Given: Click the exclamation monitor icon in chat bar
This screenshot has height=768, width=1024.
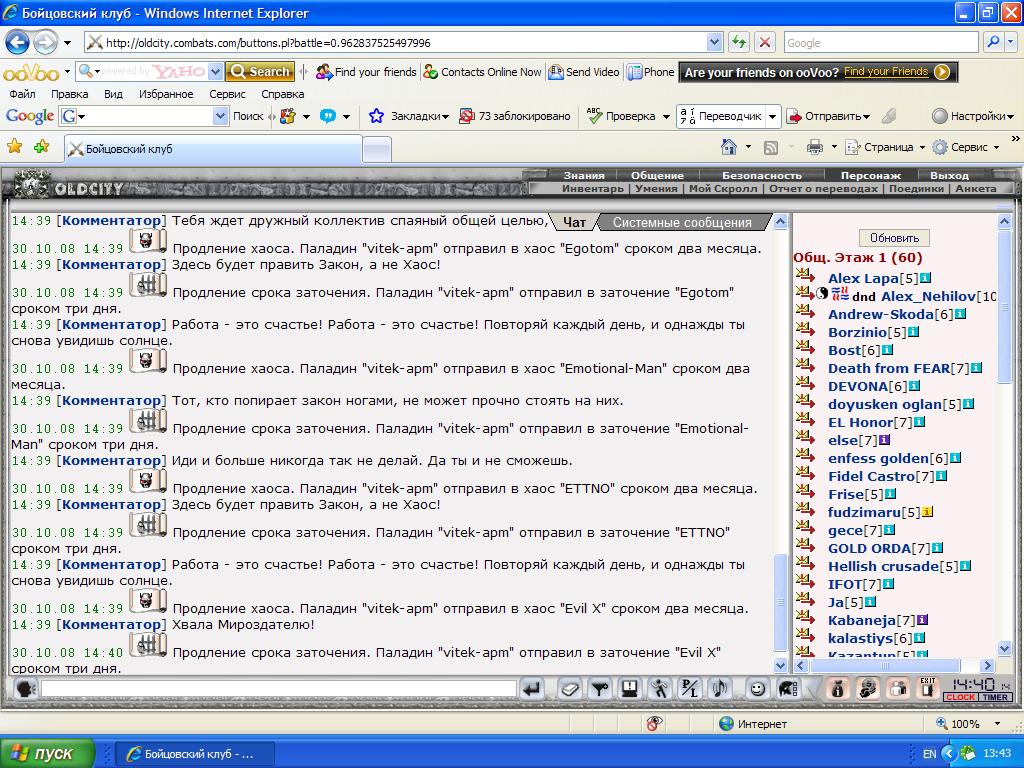Looking at the screenshot, I should (630, 689).
